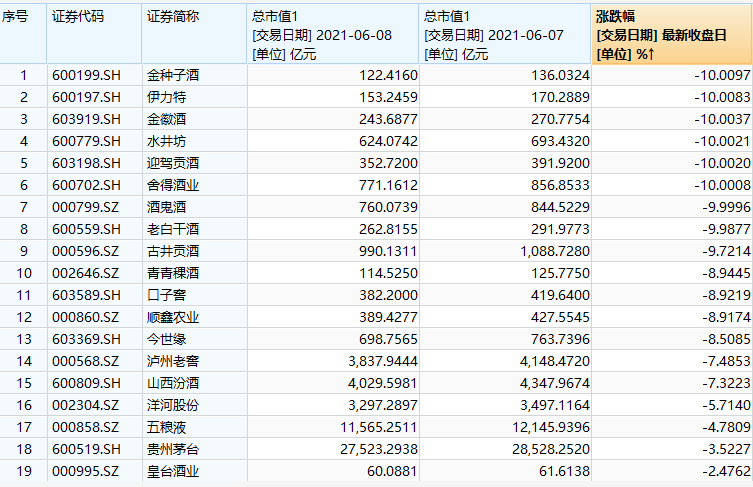Click the stock name 金徽酒
The height and width of the screenshot is (487, 753).
166,119
